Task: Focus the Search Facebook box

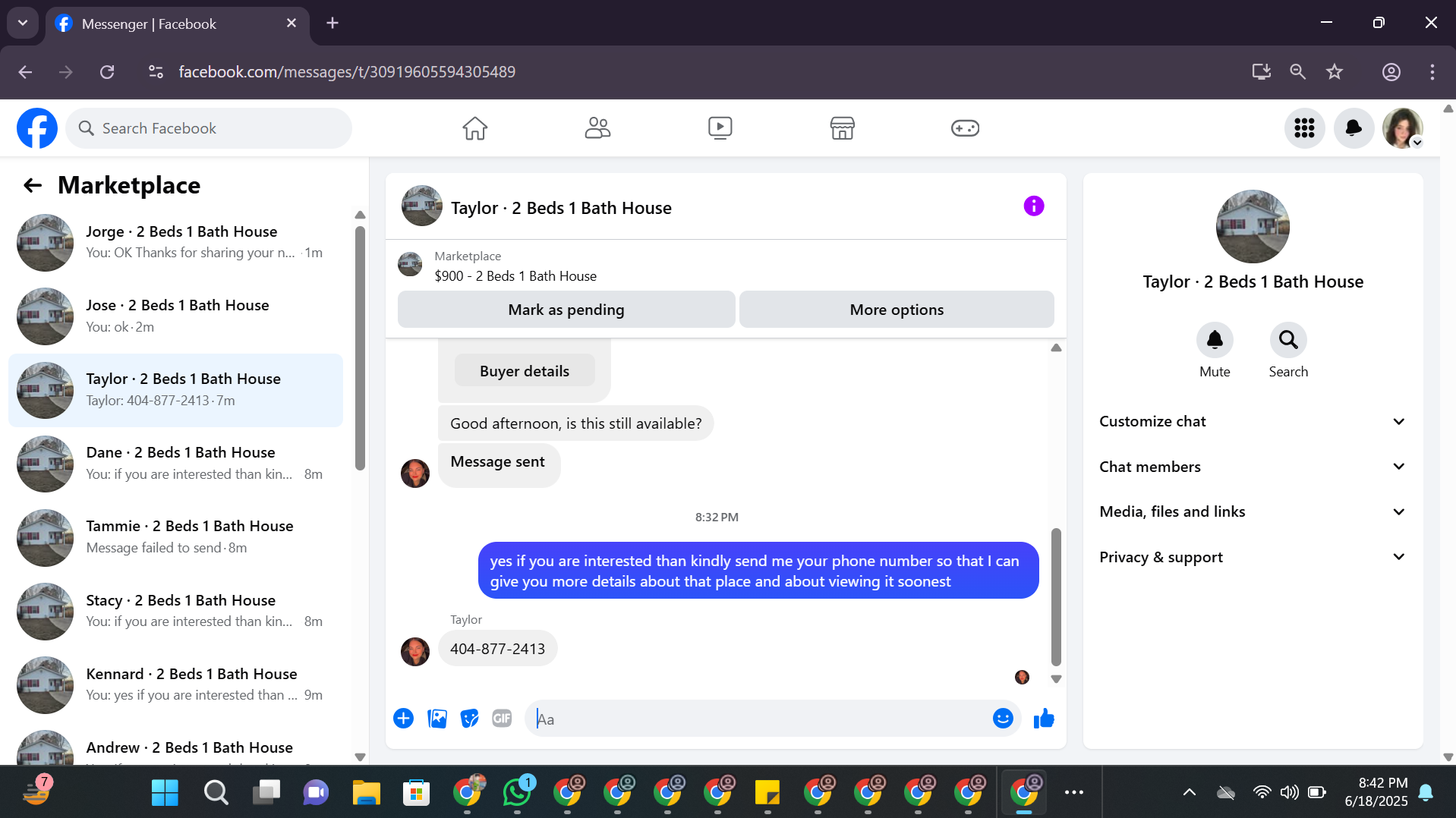Action: coord(209,128)
